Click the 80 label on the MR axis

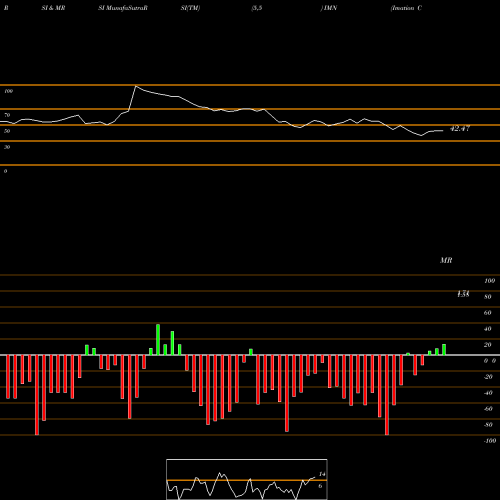(488, 297)
